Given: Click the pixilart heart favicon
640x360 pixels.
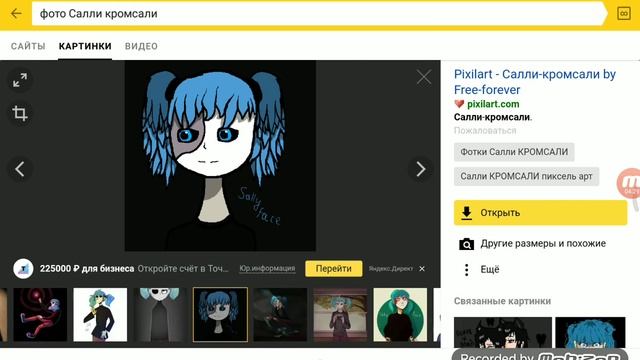Looking at the screenshot, I should pos(459,104).
